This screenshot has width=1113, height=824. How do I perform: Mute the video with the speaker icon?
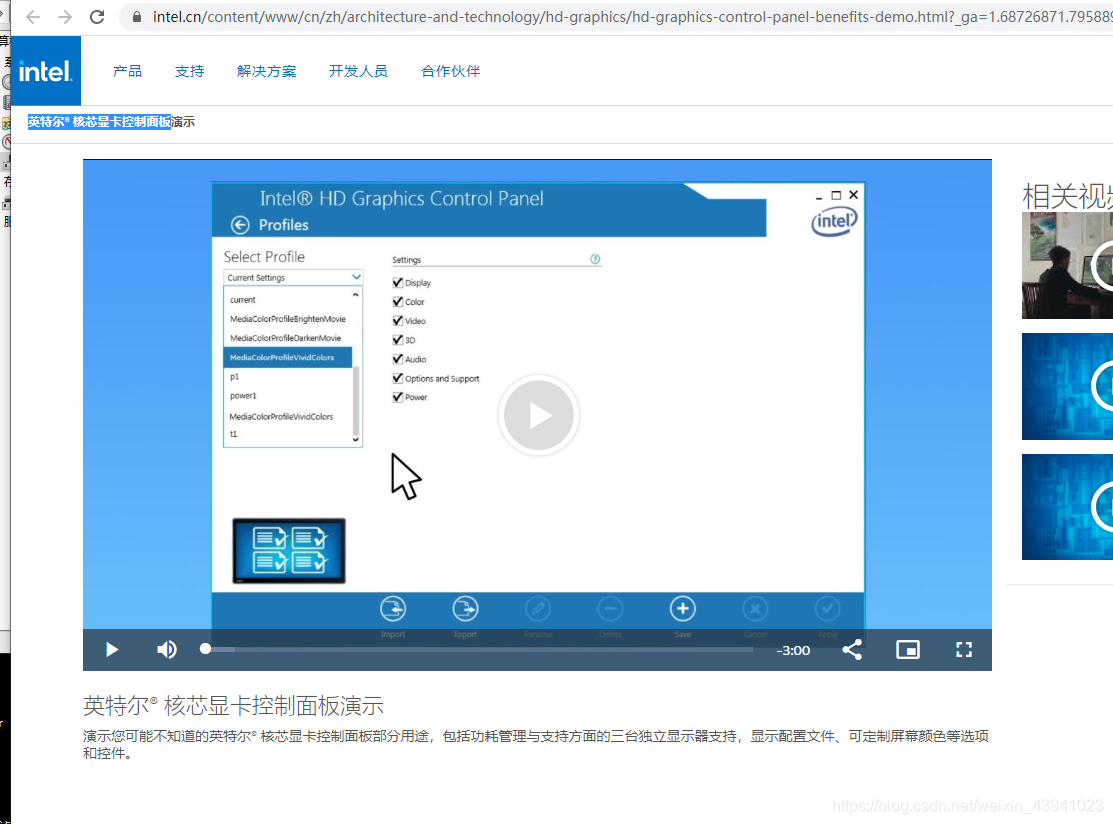coord(167,649)
